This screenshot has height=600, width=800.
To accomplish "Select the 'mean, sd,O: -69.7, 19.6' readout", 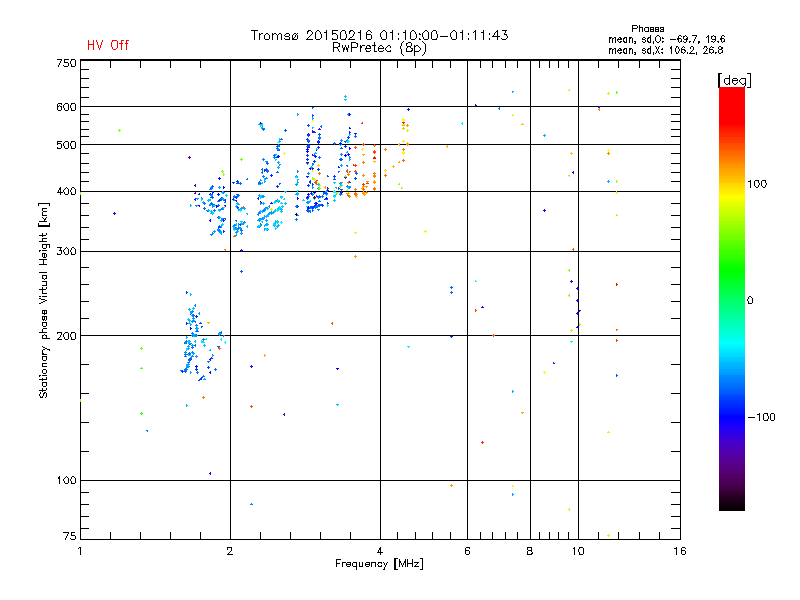I will click(666, 39).
